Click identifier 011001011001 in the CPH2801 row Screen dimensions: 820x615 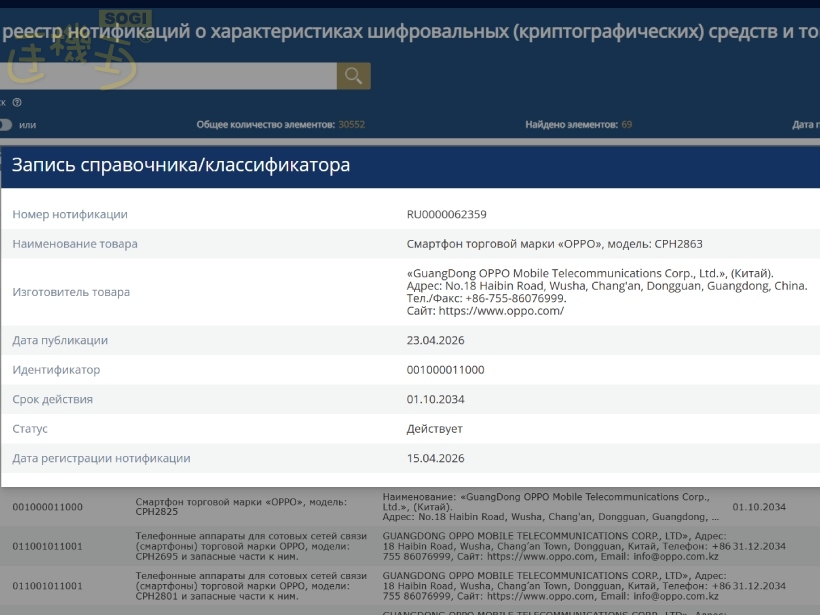point(48,586)
